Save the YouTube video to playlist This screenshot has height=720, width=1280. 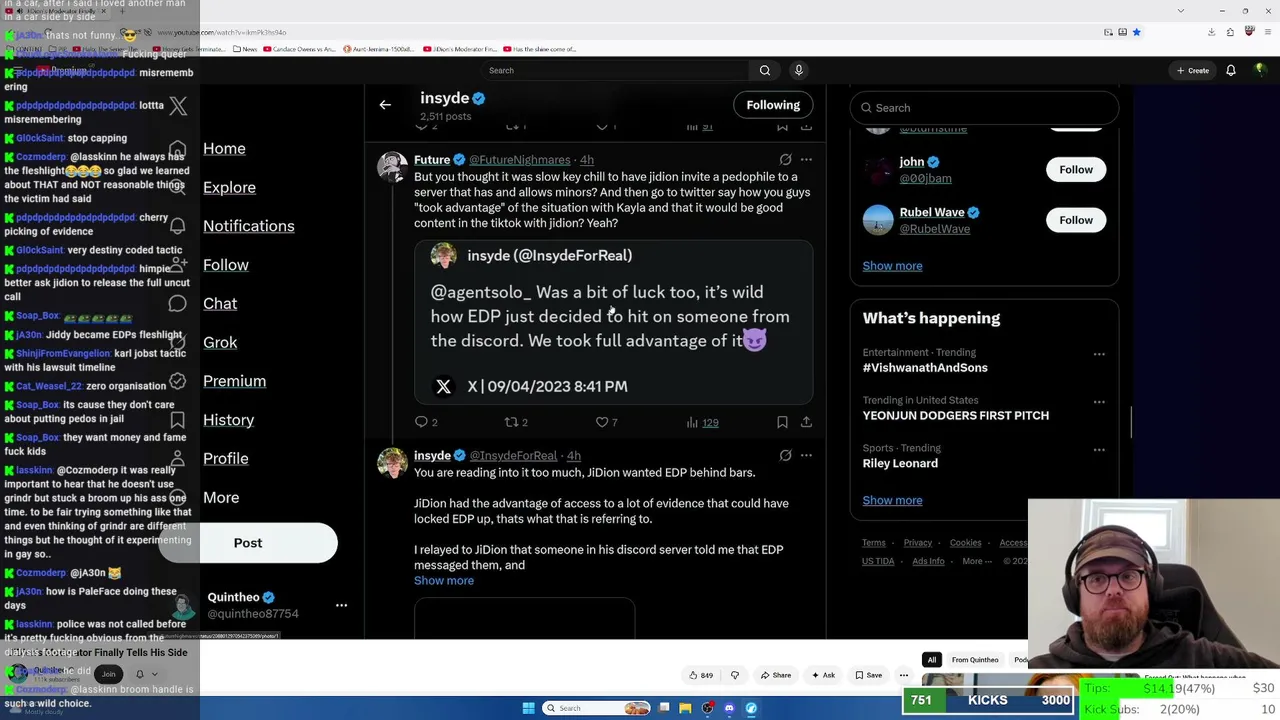click(x=868, y=675)
